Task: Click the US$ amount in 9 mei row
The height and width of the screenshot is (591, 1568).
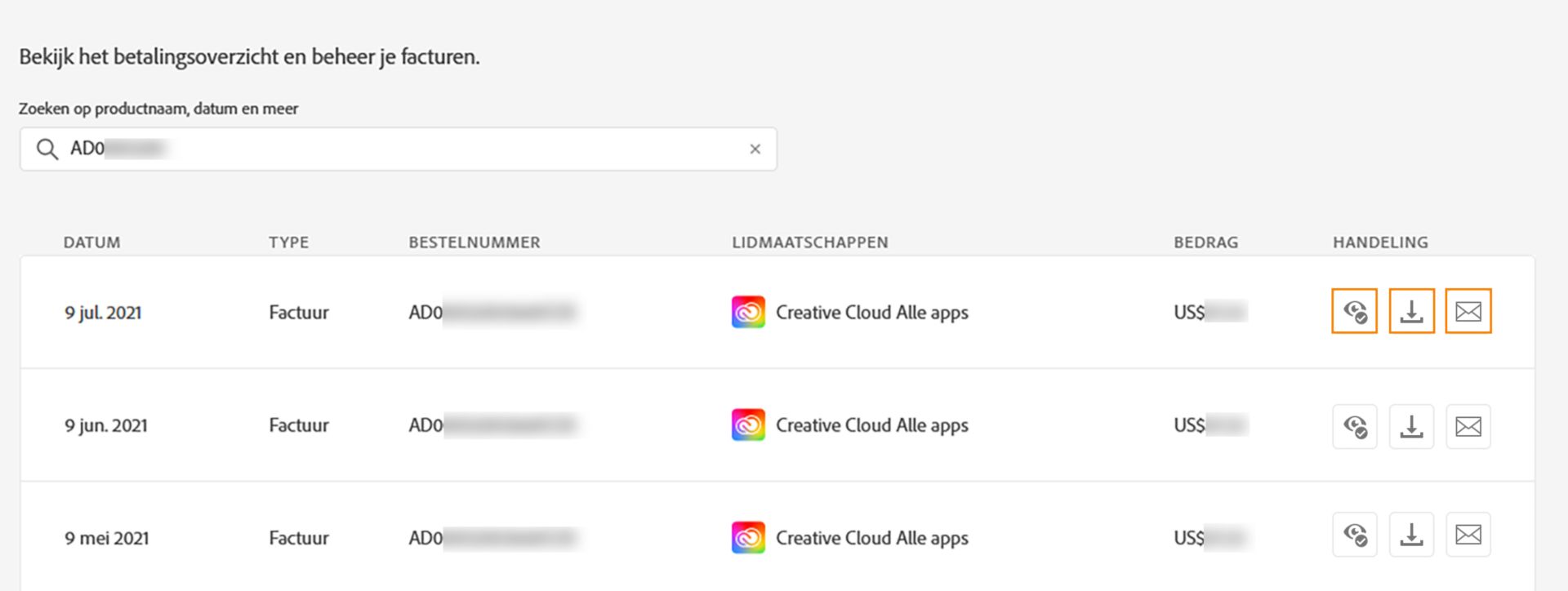Action: [x=1210, y=538]
